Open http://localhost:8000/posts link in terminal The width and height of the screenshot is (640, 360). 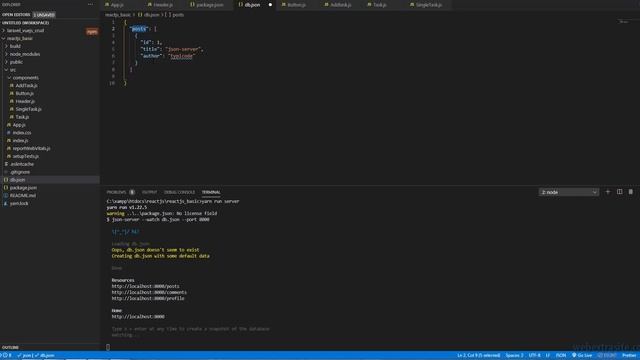145,287
